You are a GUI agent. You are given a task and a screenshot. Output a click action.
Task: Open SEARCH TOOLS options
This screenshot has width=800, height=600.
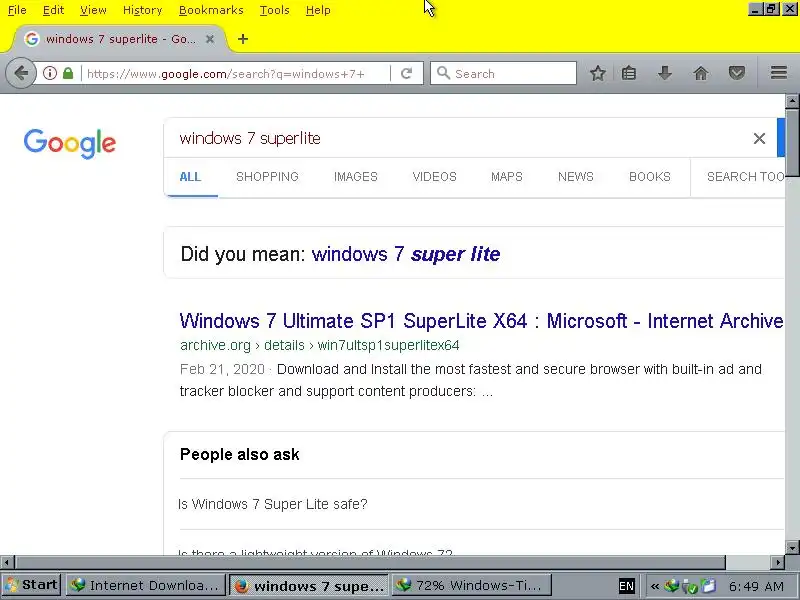tap(745, 177)
